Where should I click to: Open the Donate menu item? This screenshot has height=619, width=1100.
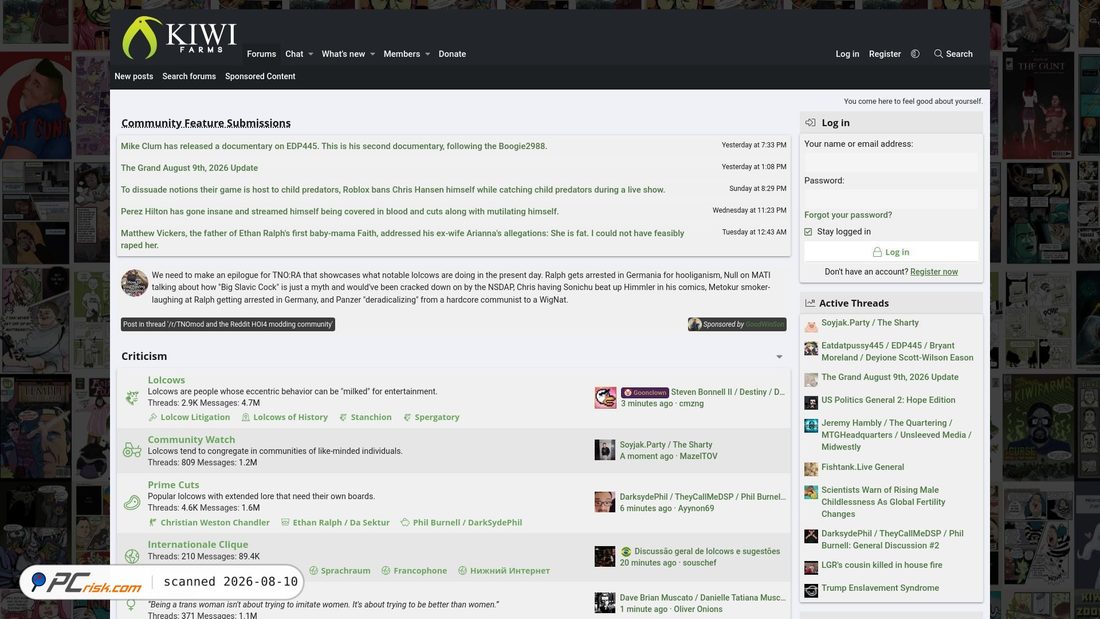452,54
